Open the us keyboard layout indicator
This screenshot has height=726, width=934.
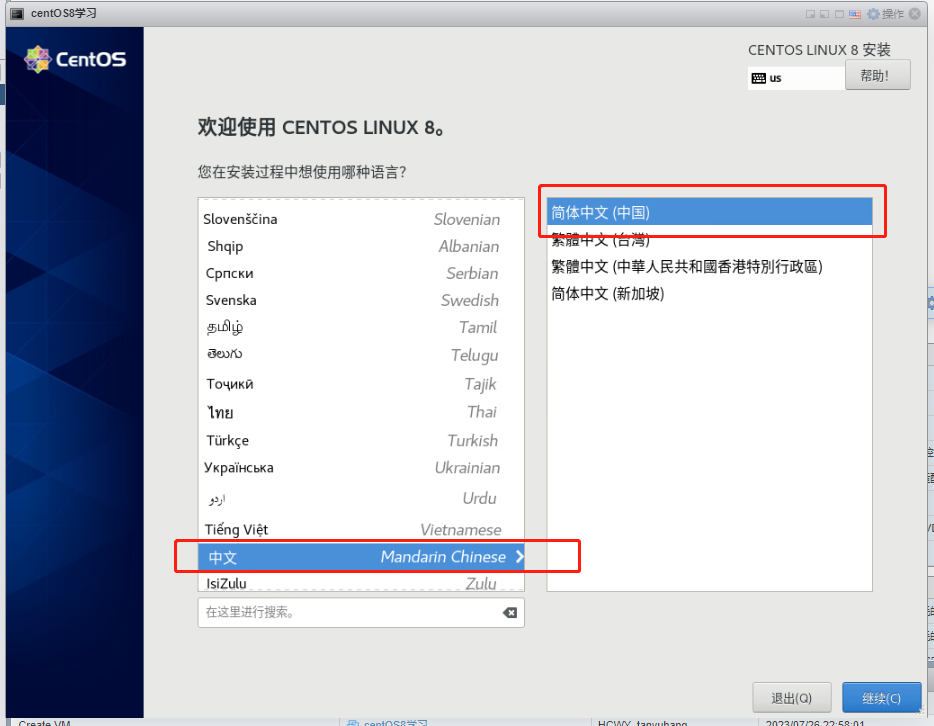click(x=796, y=78)
